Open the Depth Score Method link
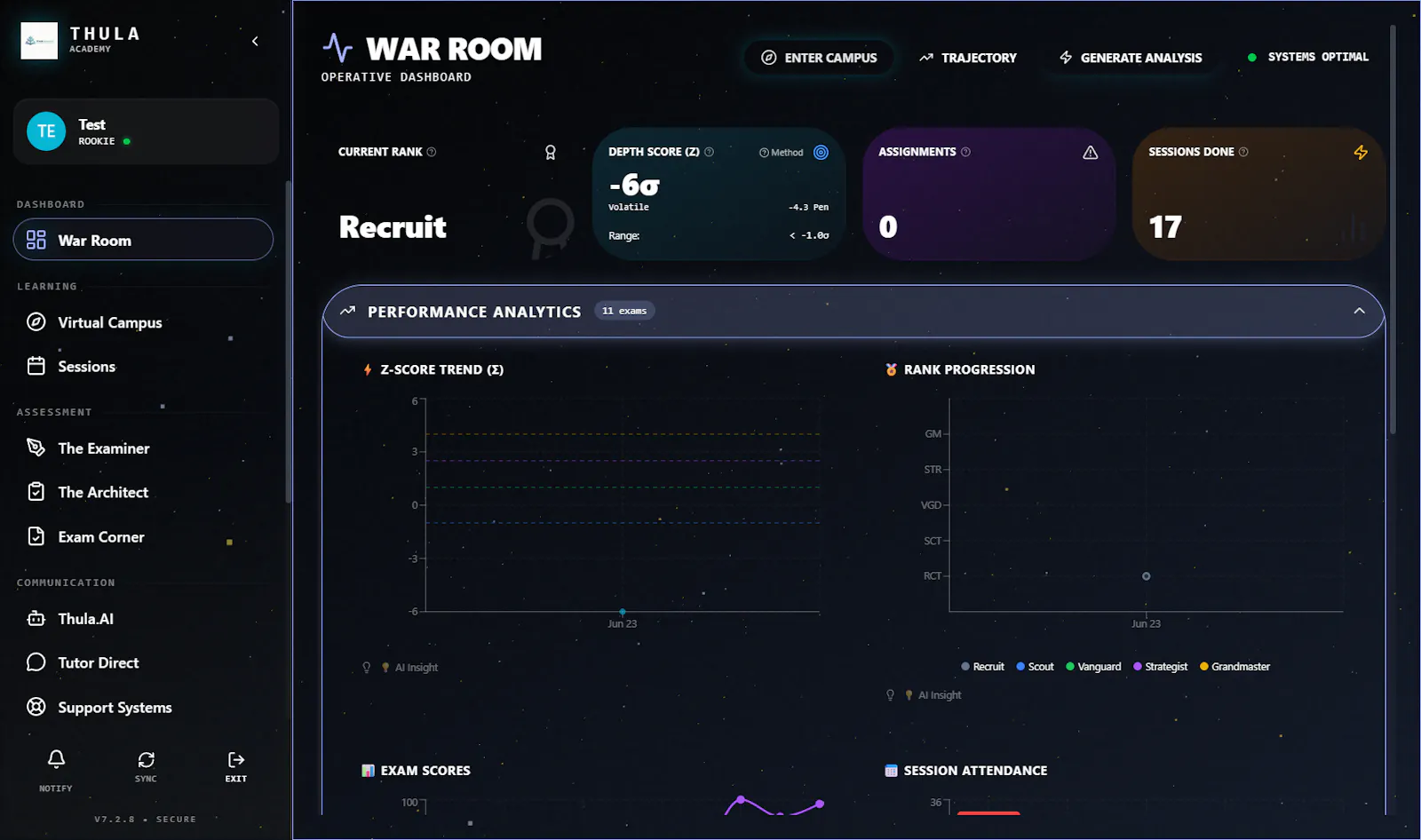This screenshot has height=840, width=1421. [782, 153]
